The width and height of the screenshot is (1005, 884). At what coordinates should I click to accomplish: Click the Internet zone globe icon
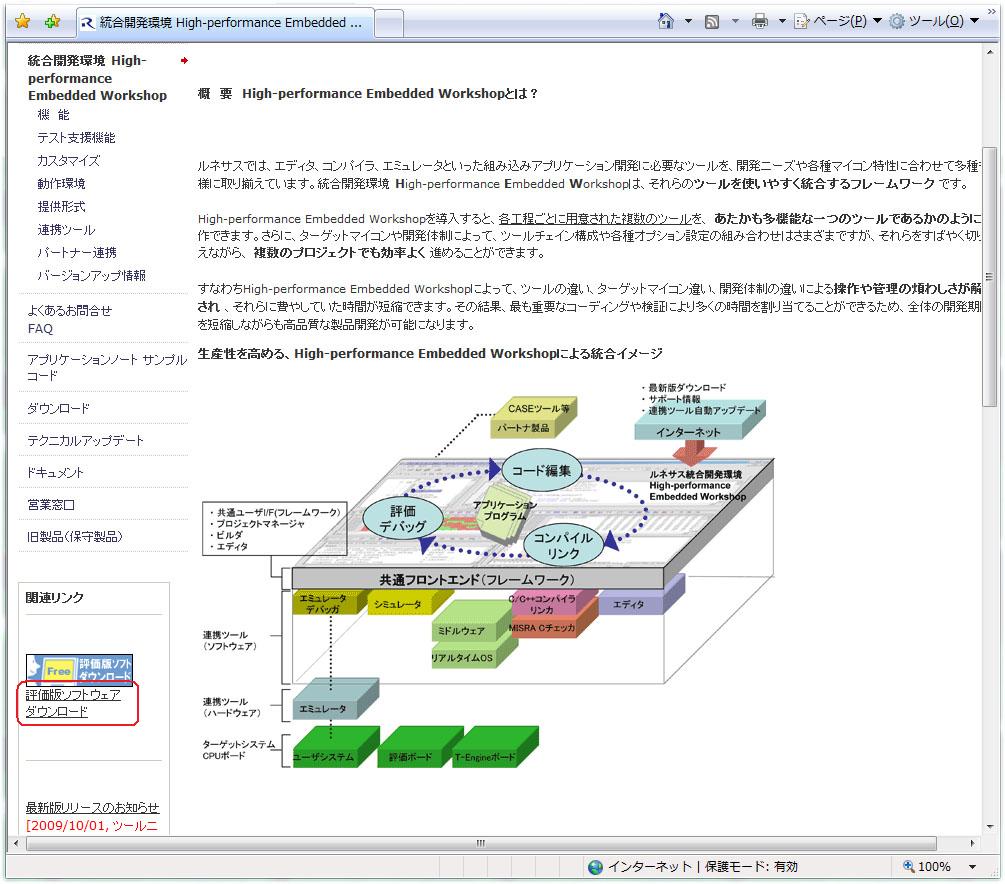click(x=596, y=867)
